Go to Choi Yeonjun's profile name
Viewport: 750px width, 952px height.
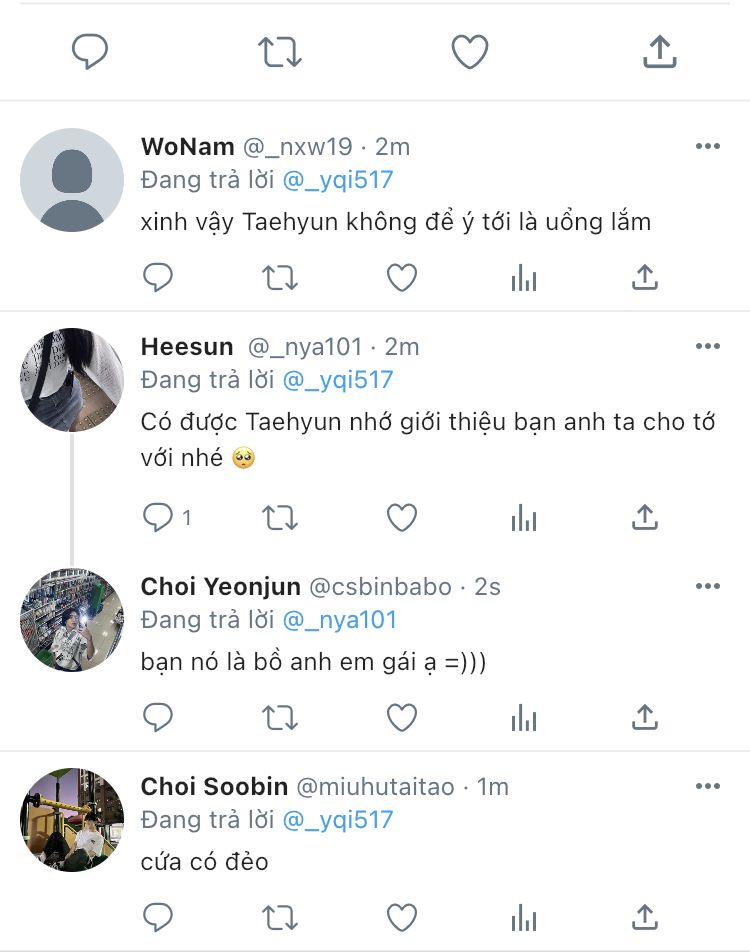(220, 587)
